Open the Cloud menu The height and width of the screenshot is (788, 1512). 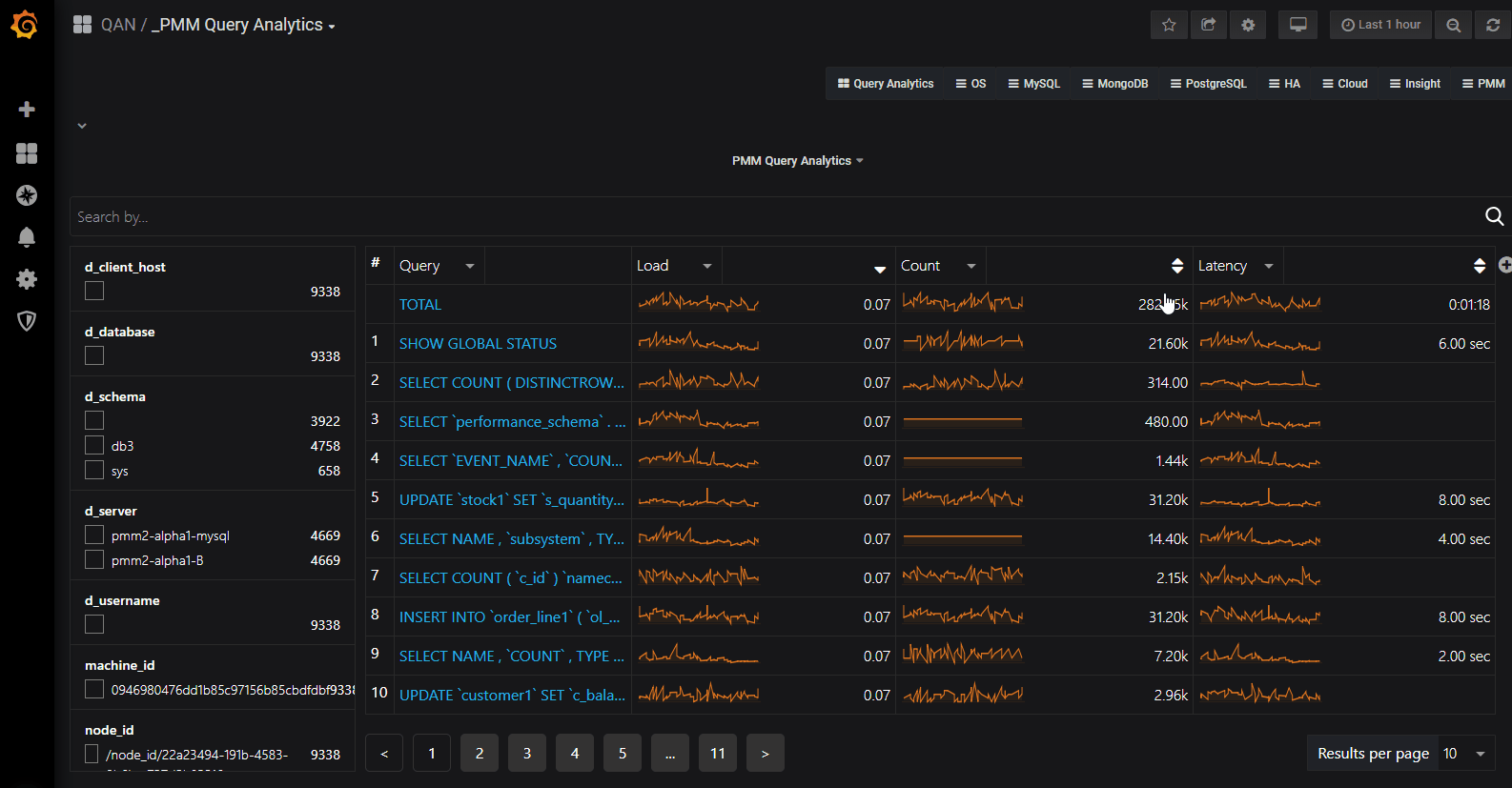[1344, 84]
